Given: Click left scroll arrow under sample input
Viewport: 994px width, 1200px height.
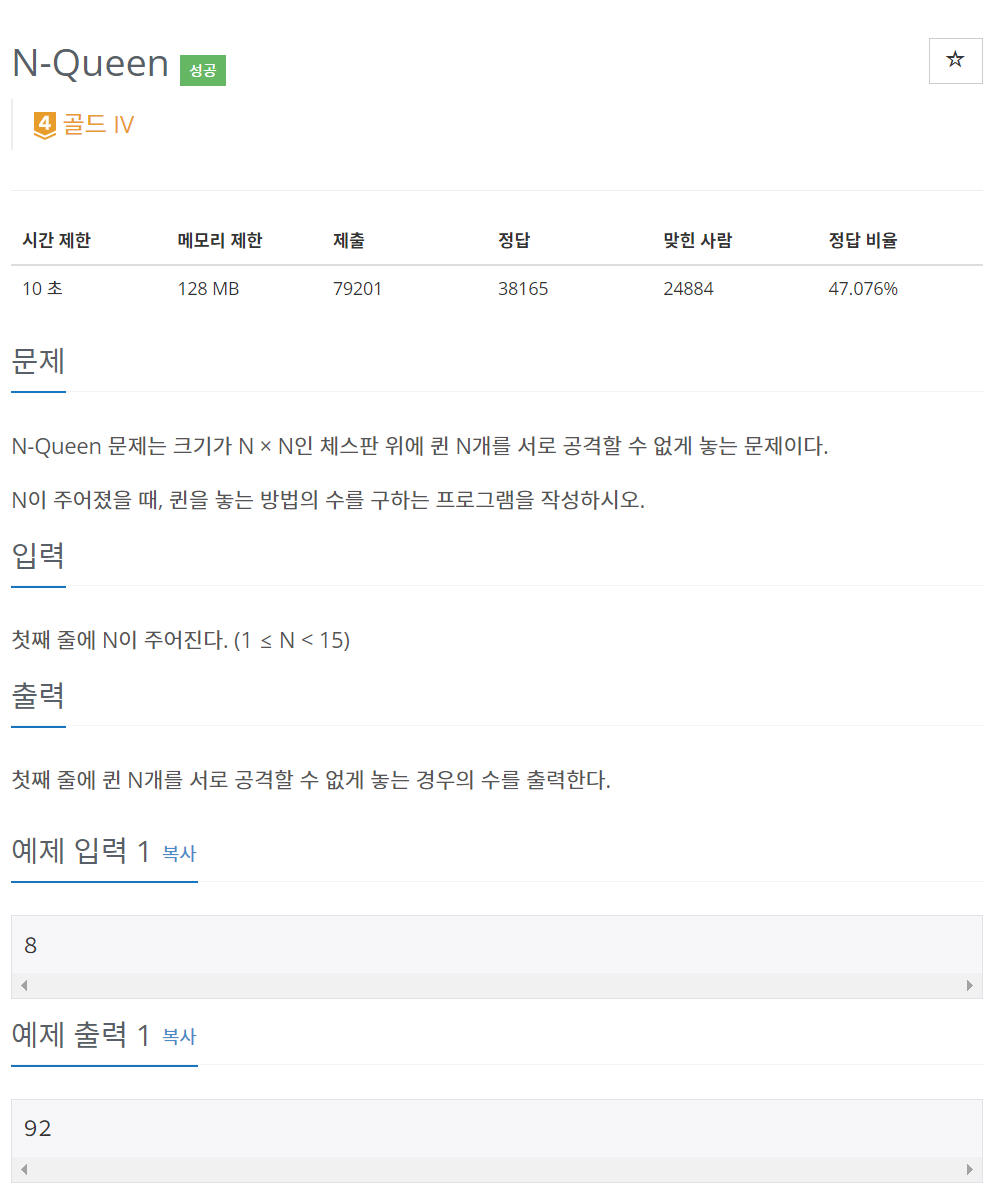Looking at the screenshot, I should pos(24,985).
